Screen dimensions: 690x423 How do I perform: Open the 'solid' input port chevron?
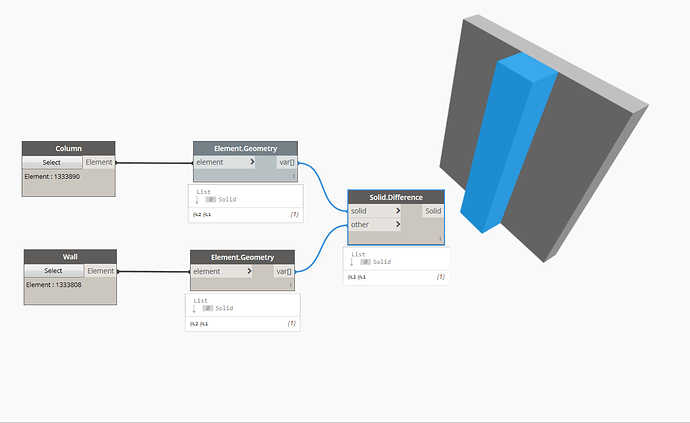(398, 211)
